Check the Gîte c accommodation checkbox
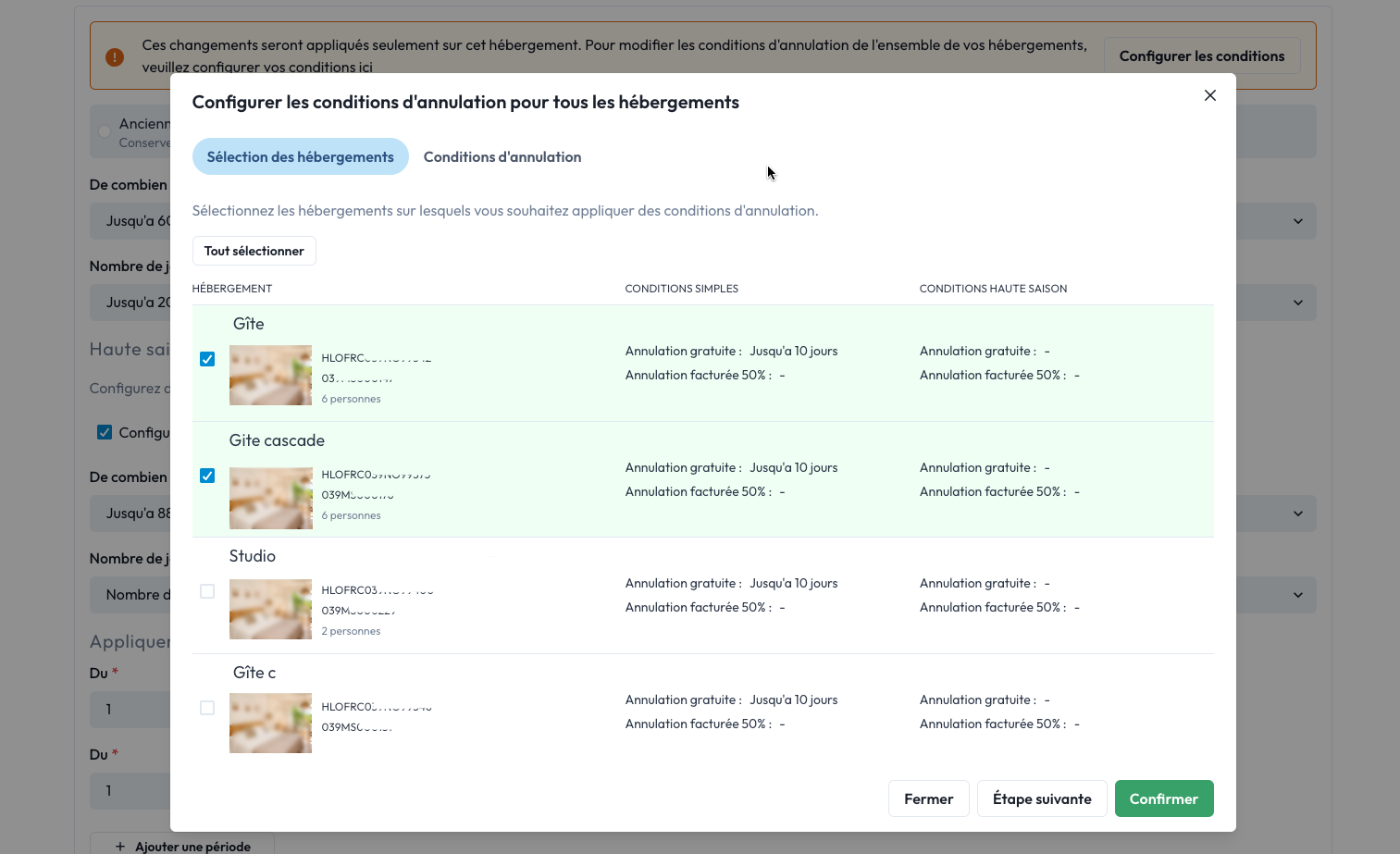Screen dimensions: 1400x854 point(207,708)
